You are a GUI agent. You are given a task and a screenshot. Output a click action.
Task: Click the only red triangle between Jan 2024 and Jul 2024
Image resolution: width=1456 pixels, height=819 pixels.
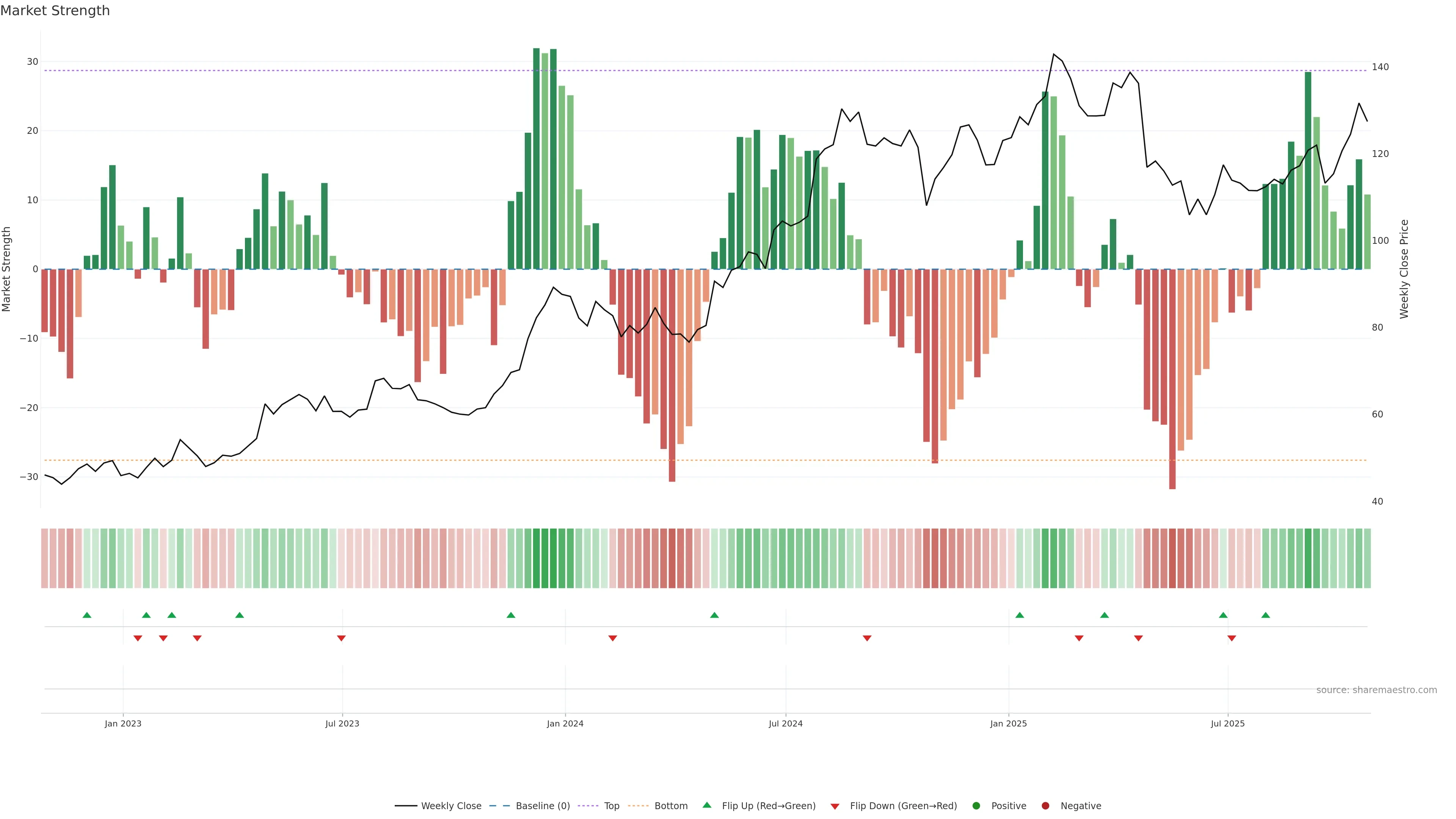(x=613, y=638)
